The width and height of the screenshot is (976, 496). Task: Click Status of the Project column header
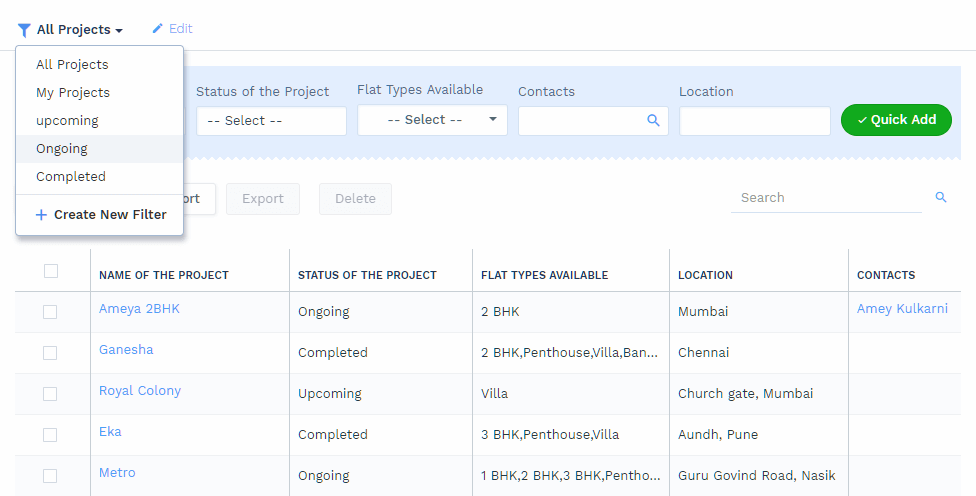pos(367,275)
